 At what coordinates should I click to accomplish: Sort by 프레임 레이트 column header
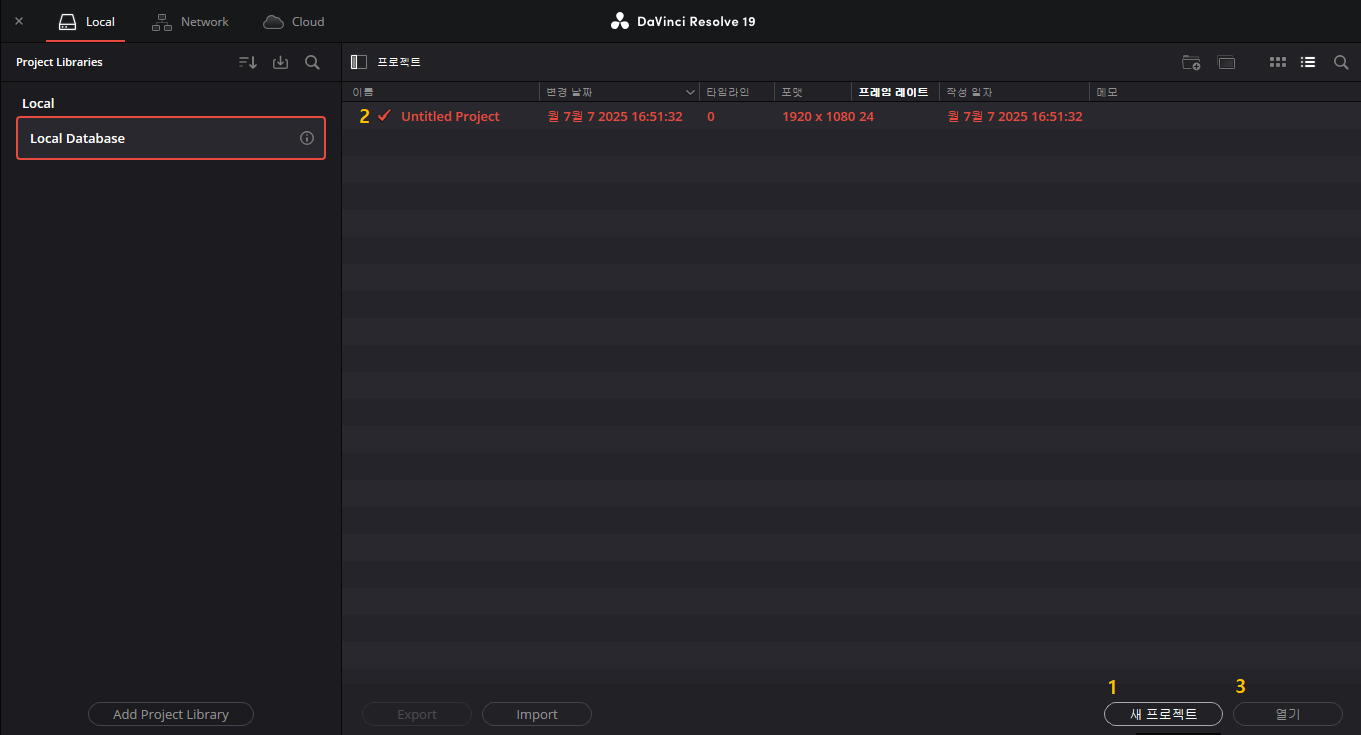(894, 92)
